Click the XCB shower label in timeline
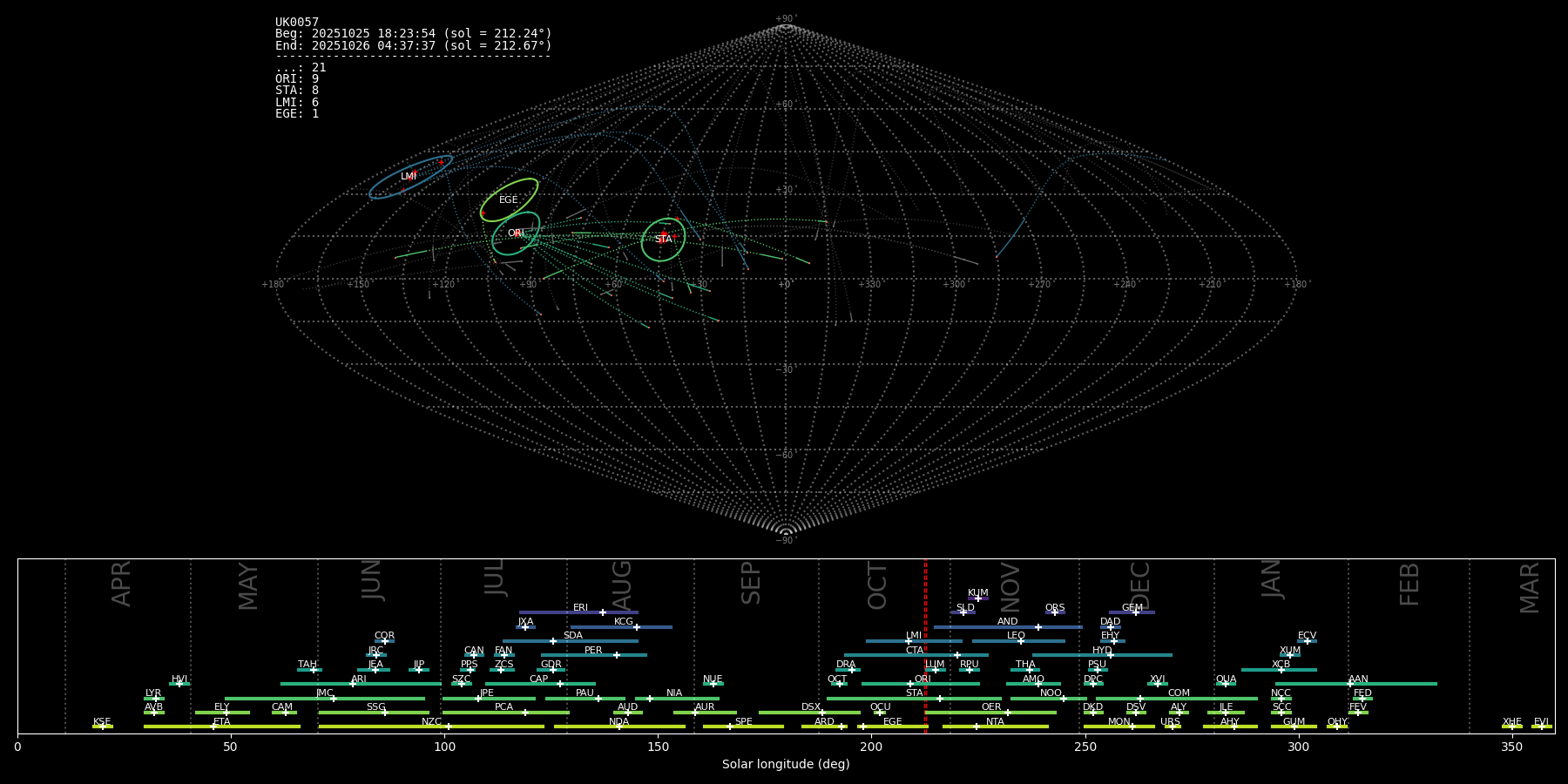The width and height of the screenshot is (1568, 784). click(1281, 665)
